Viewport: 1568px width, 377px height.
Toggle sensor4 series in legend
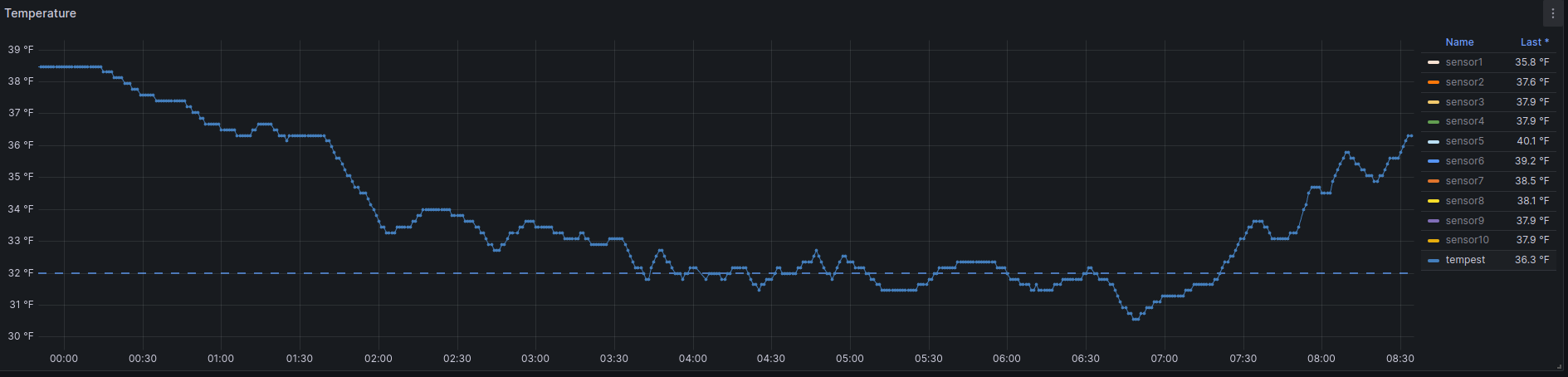[x=1464, y=121]
